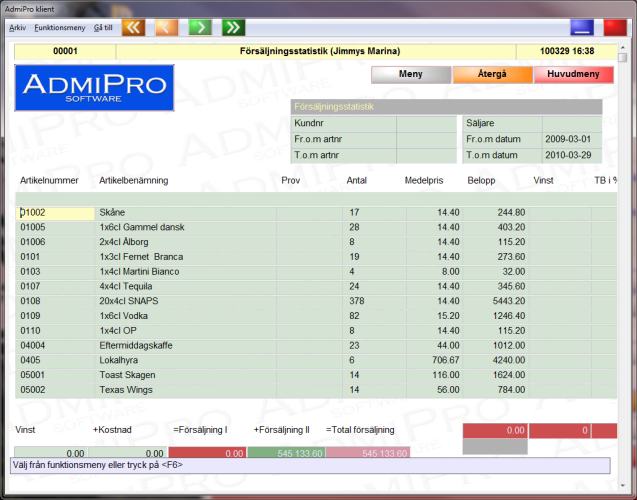Image resolution: width=637 pixels, height=500 pixels.
Task: Click the Fr.o.m artnr input field
Action: point(427,139)
